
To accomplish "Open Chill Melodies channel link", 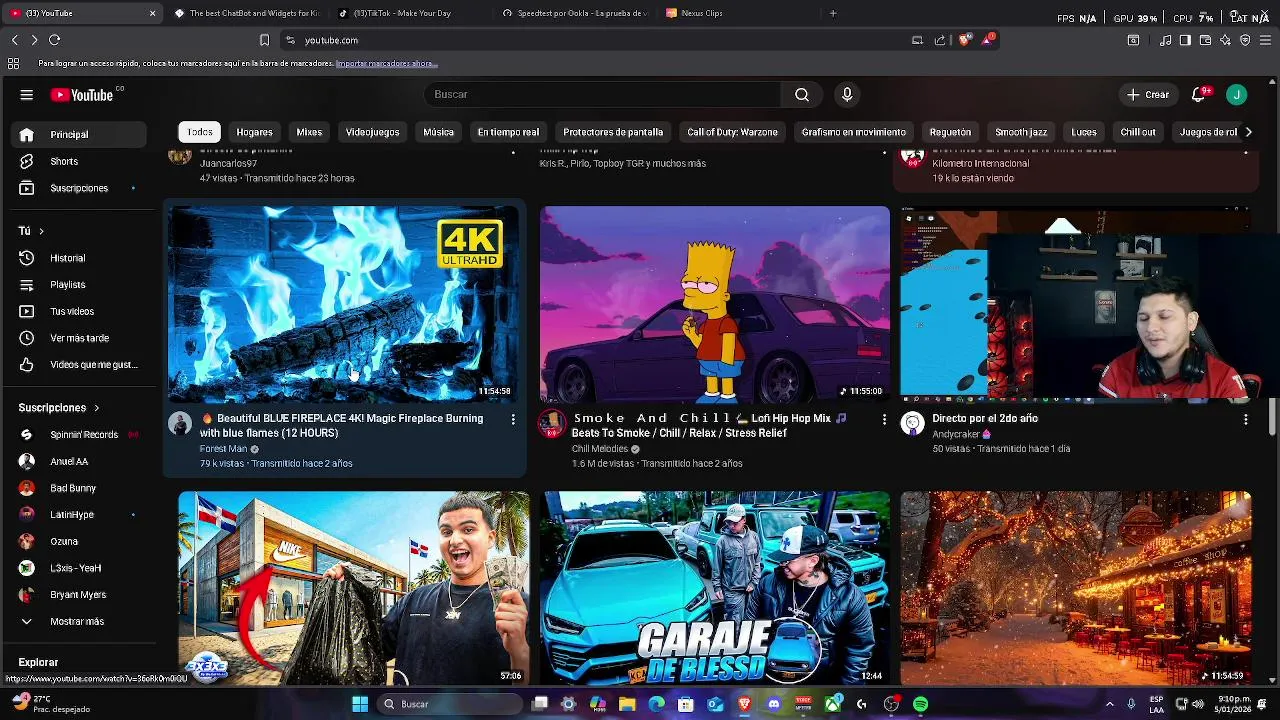I will (600, 449).
